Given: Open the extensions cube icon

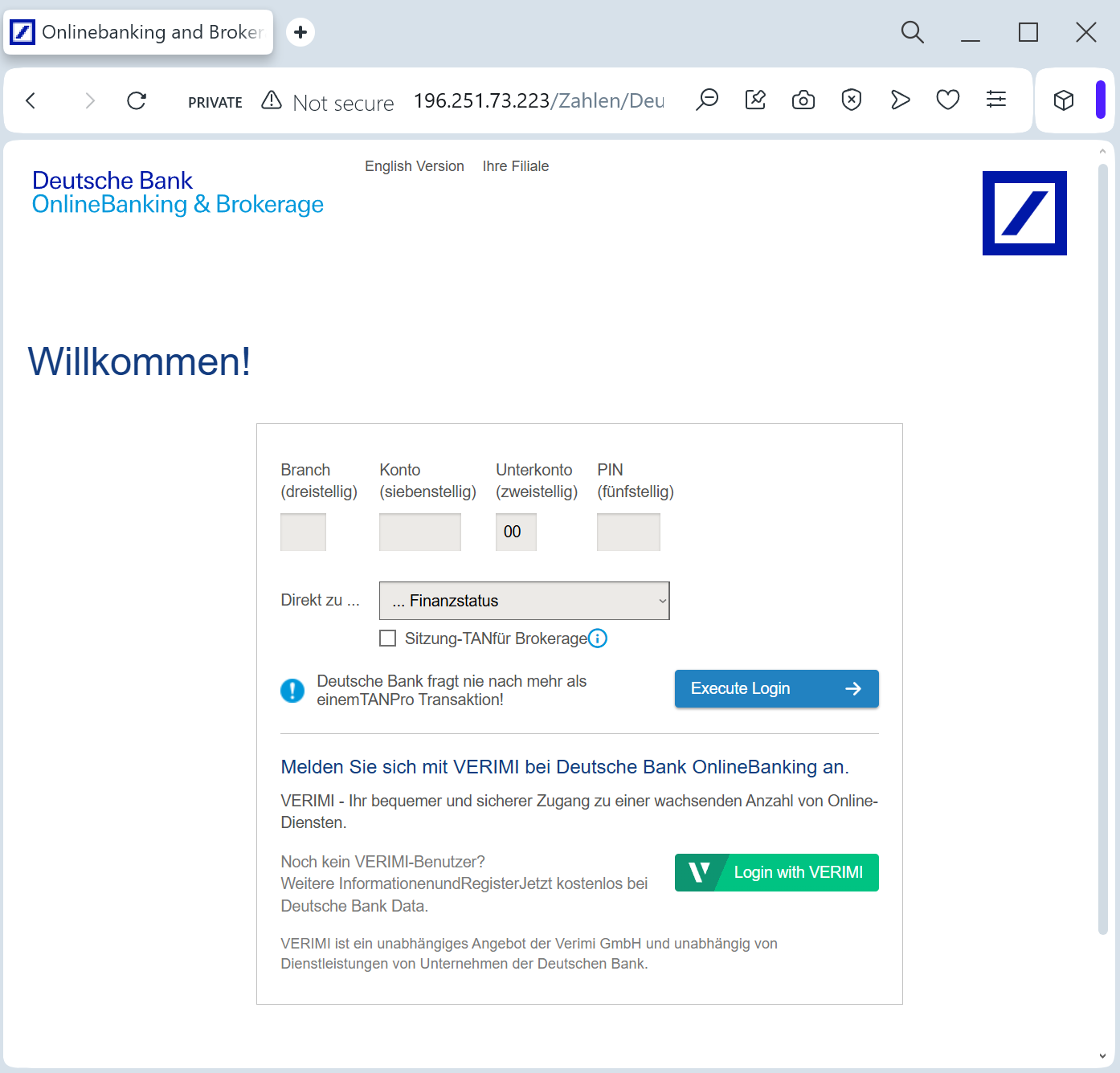Looking at the screenshot, I should click(1063, 100).
